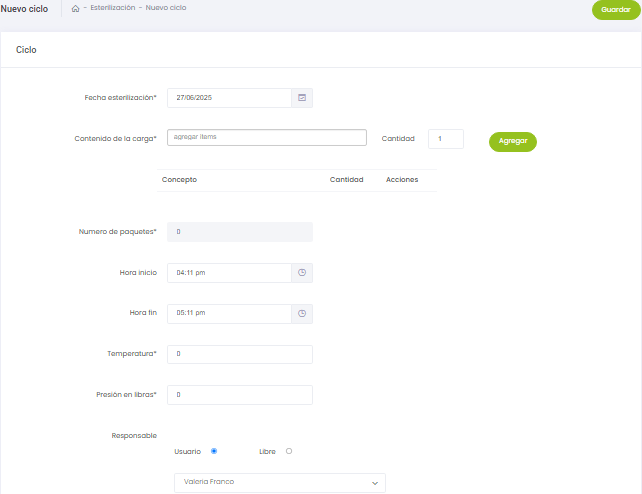Select the Libre radio button

(289, 451)
